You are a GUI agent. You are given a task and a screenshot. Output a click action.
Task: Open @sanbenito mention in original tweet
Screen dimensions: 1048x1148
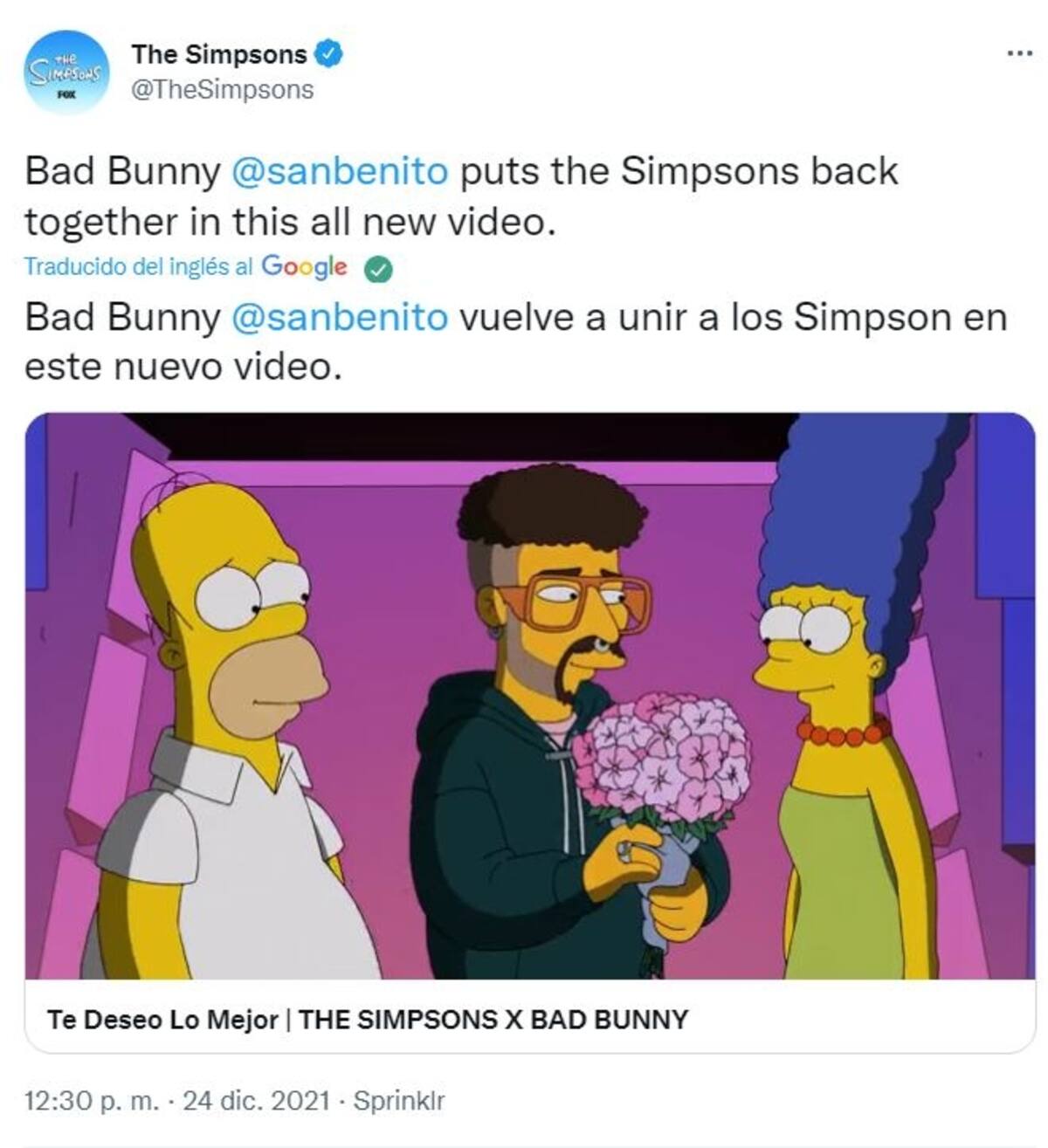pos(340,171)
